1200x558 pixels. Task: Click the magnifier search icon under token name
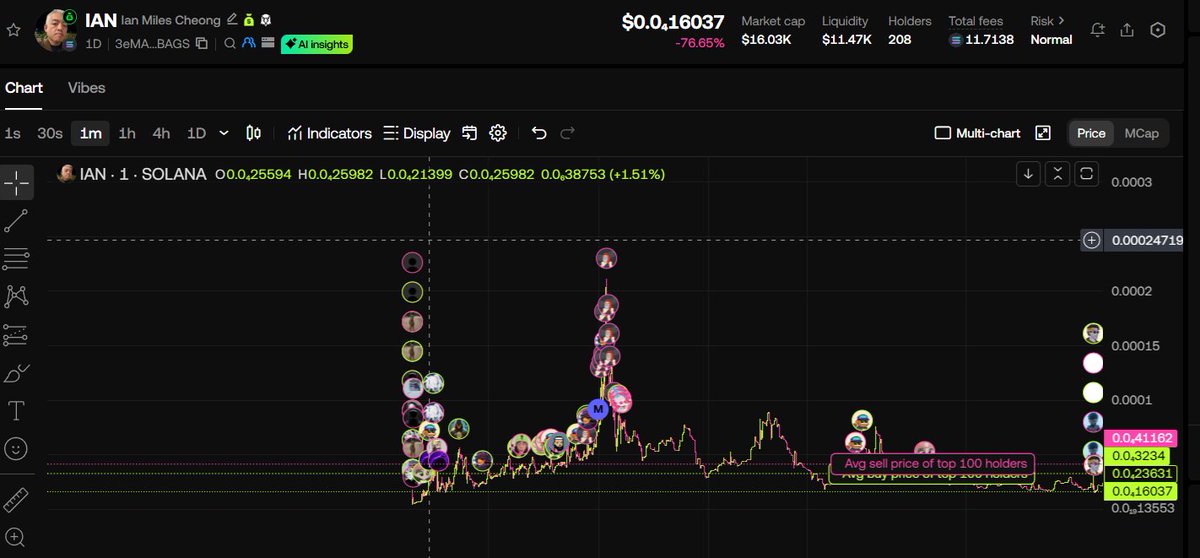pyautogui.click(x=230, y=44)
